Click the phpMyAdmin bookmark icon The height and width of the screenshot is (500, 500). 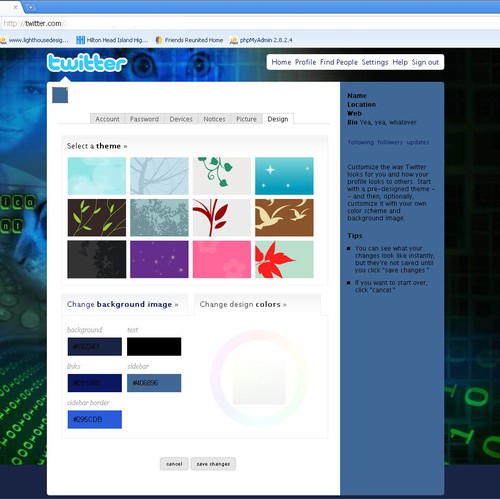click(234, 40)
